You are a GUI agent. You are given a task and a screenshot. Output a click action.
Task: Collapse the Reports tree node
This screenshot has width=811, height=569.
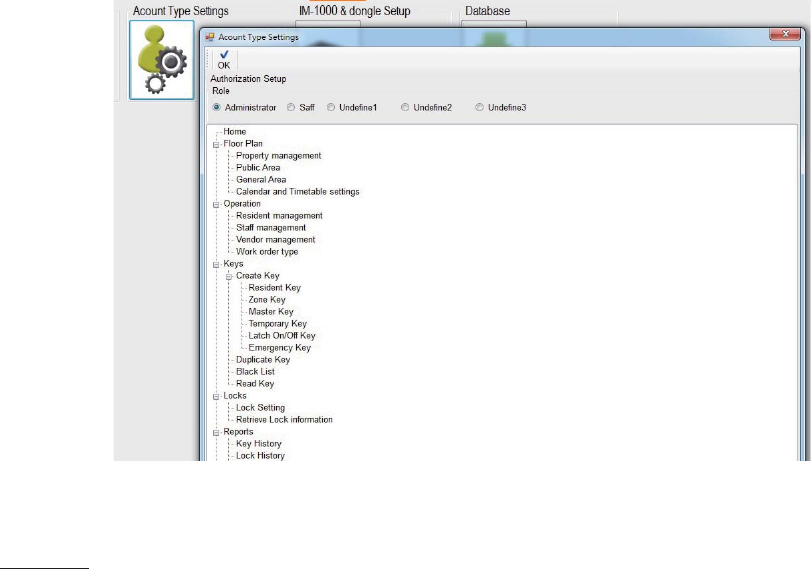(x=216, y=432)
